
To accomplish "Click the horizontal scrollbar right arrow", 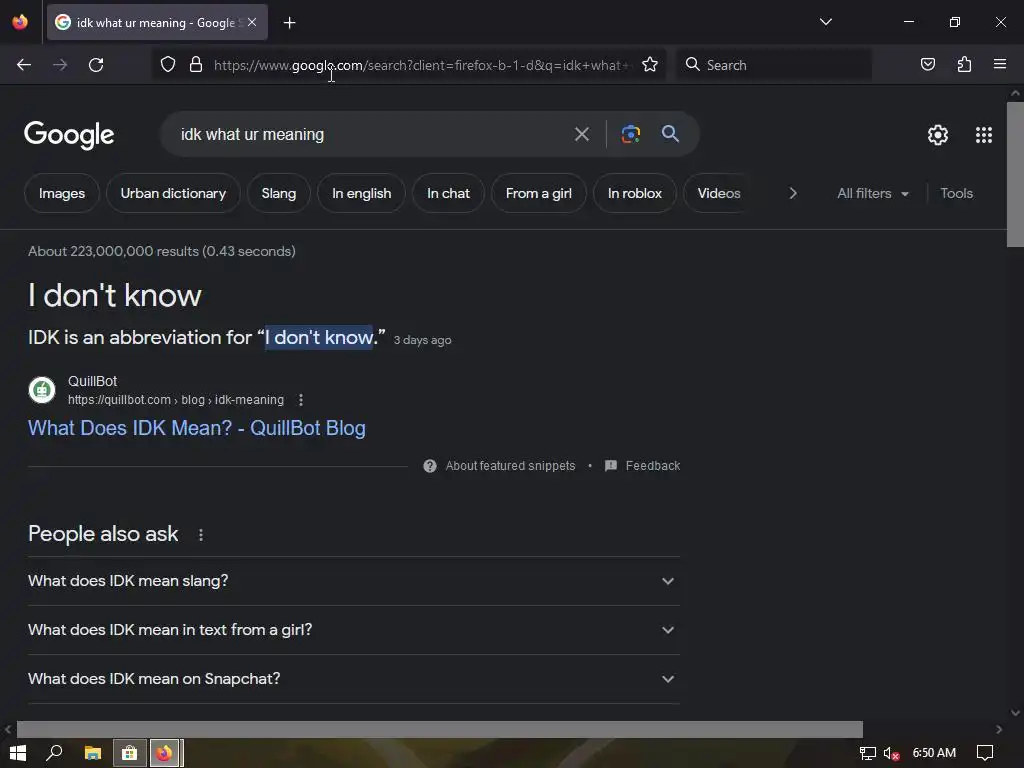I will (x=999, y=729).
